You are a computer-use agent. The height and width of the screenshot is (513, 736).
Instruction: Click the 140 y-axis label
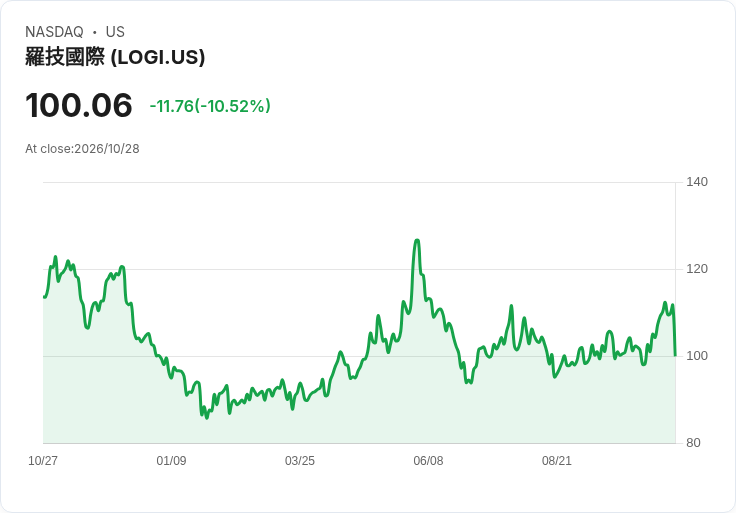[697, 182]
